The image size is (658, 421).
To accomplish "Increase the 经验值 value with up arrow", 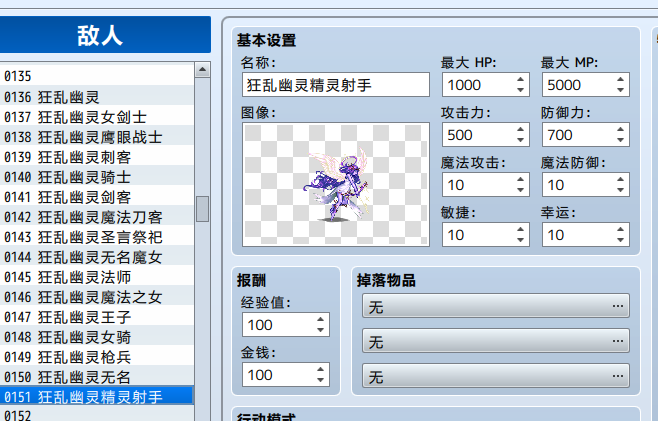I will [321, 319].
